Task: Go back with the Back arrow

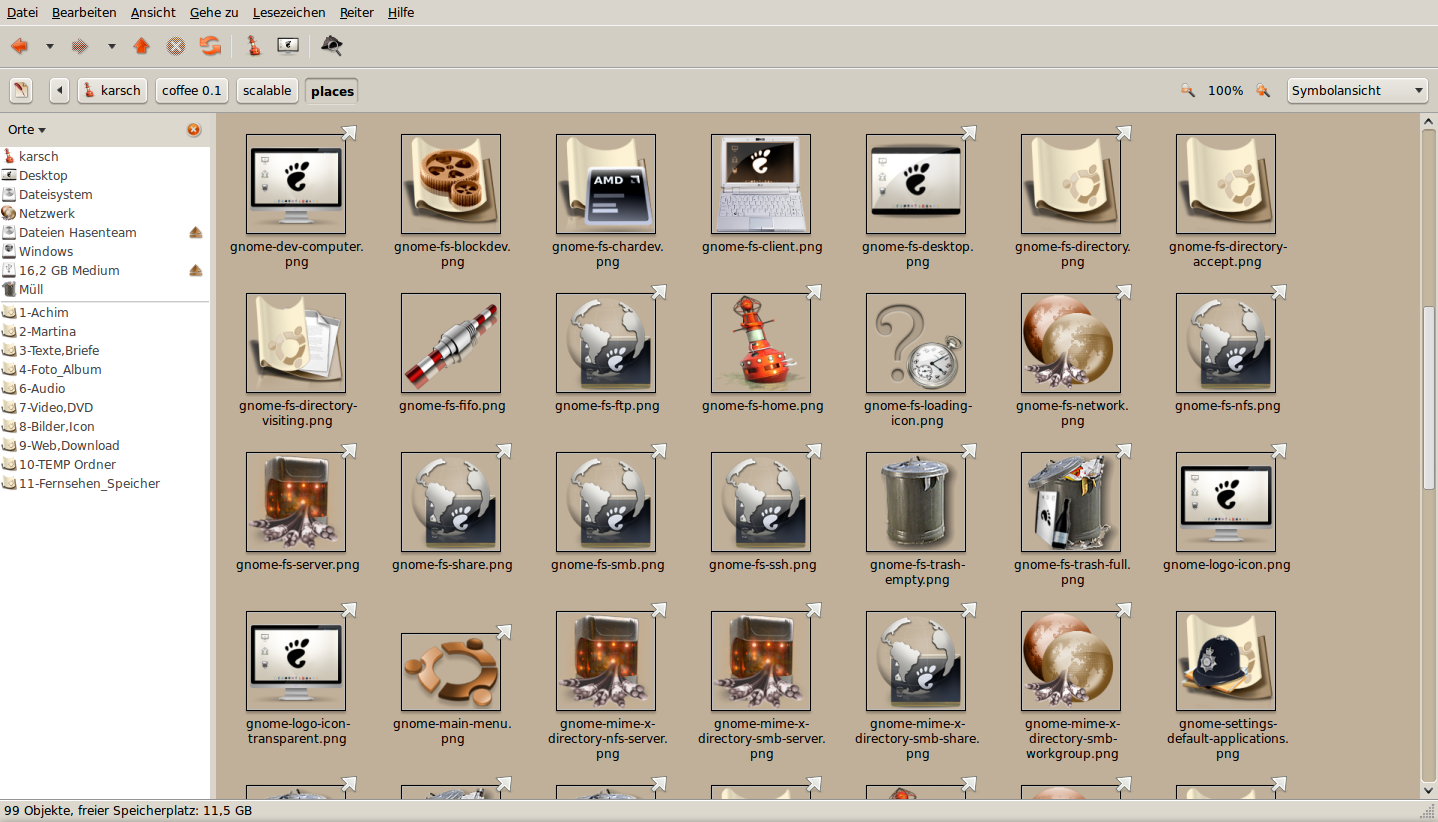Action: (20, 46)
